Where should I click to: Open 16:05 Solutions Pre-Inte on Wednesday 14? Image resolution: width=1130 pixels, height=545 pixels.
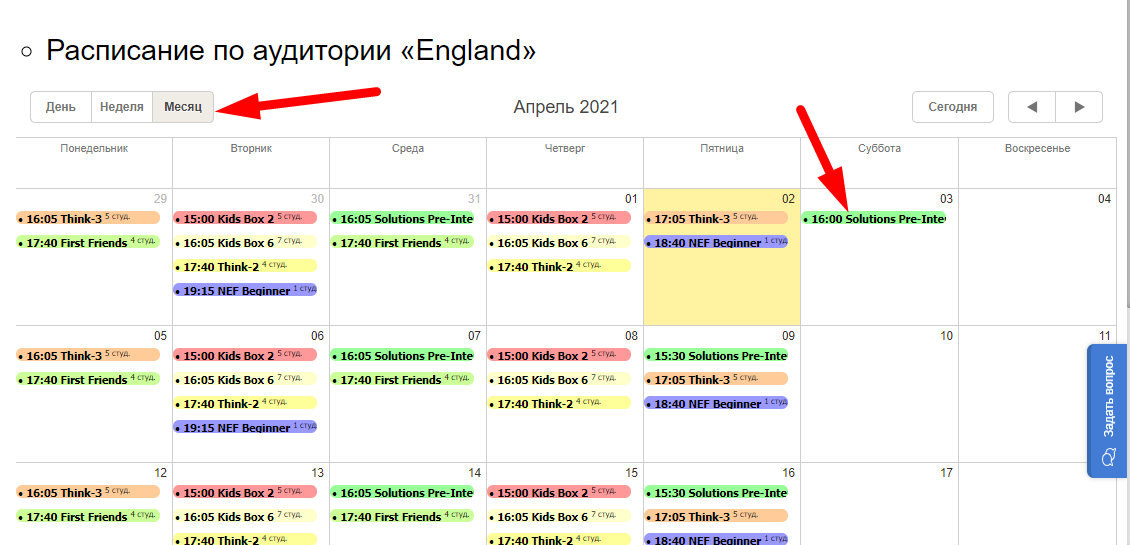tap(402, 492)
